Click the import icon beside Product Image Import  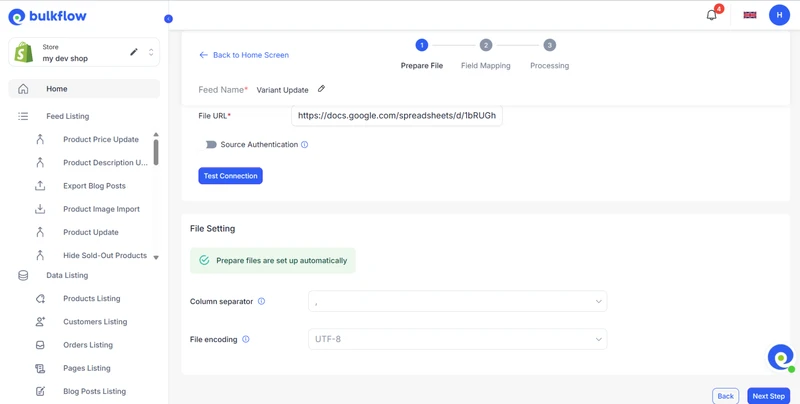pos(40,209)
